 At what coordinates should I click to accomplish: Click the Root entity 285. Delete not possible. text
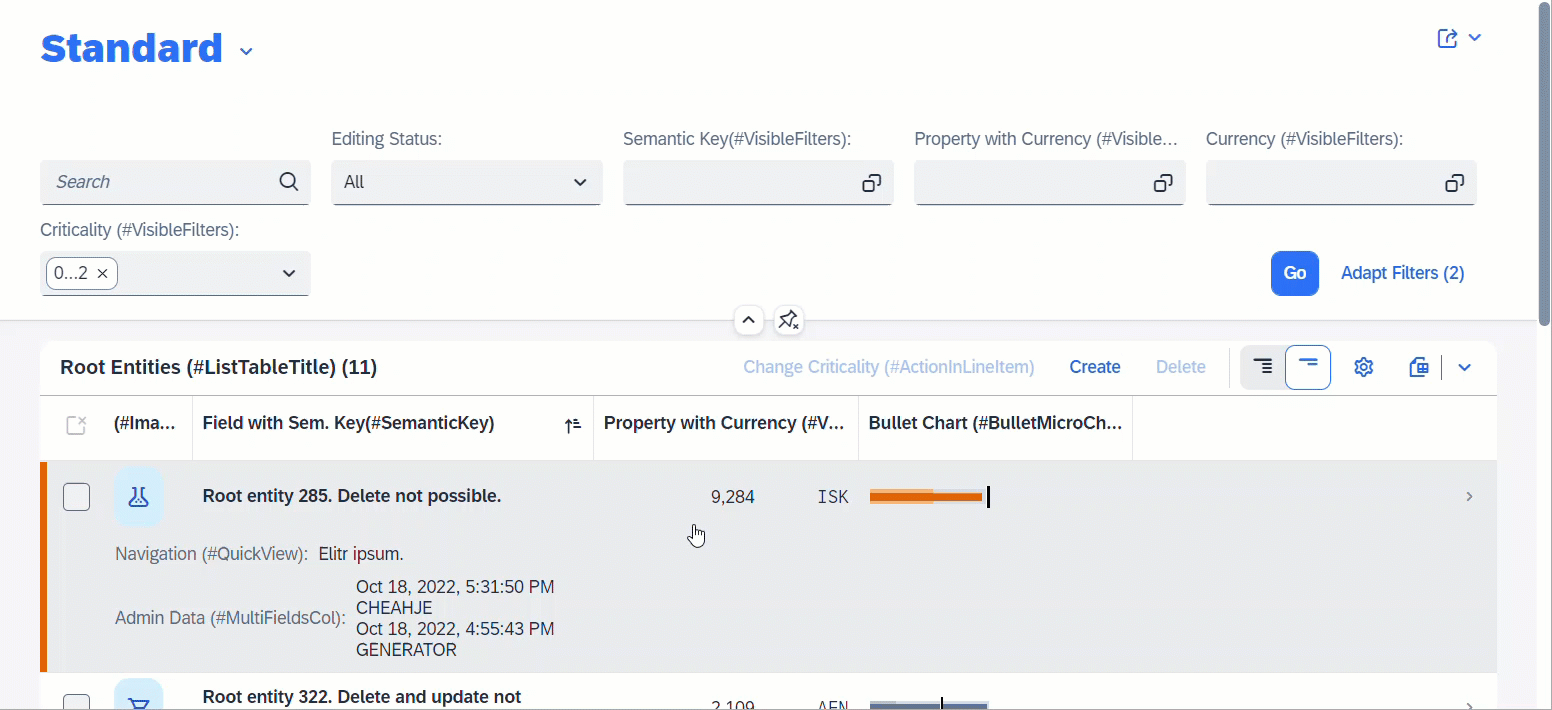[x=352, y=496]
